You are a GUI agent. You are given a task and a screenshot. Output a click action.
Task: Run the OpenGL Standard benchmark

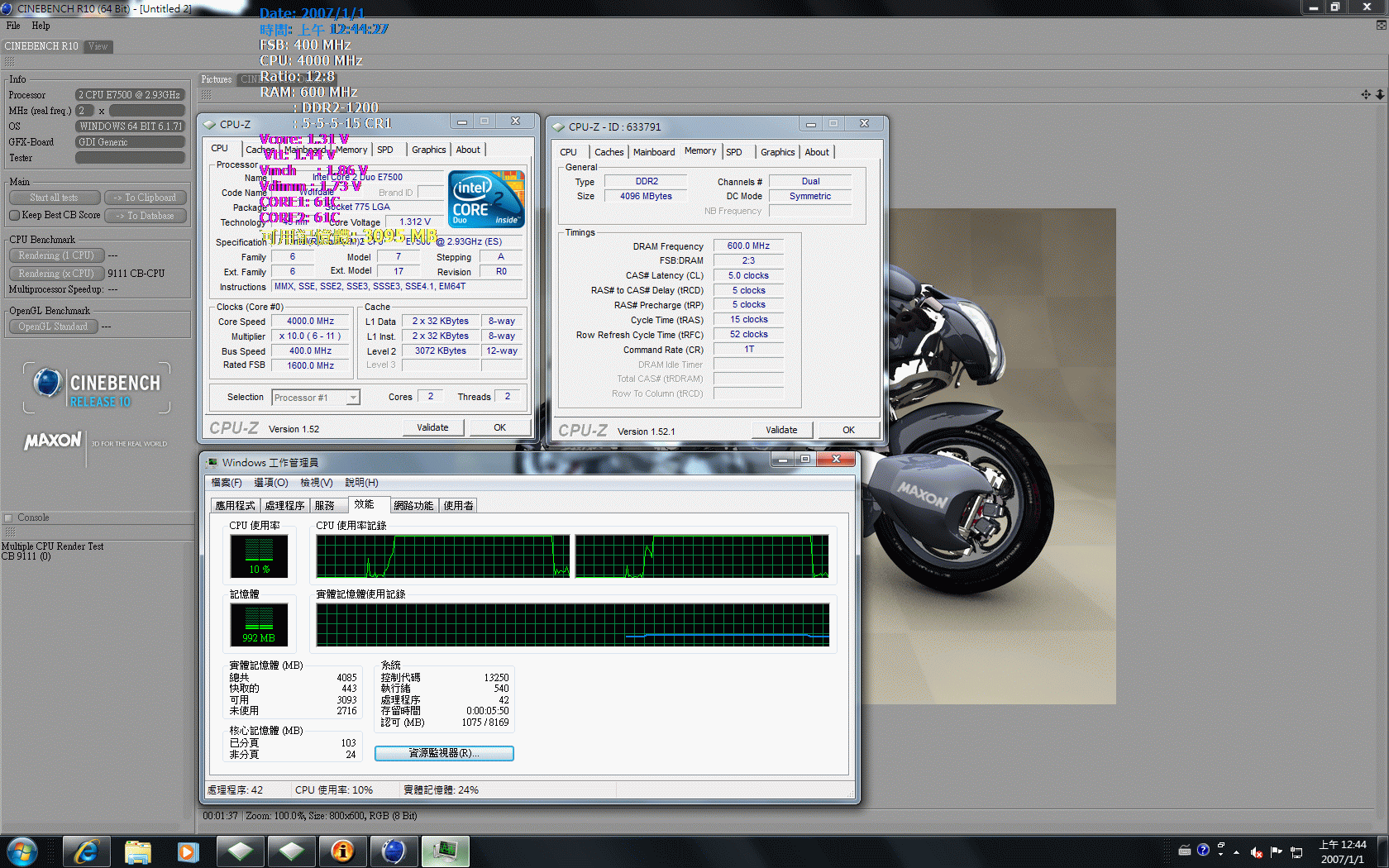[x=53, y=327]
